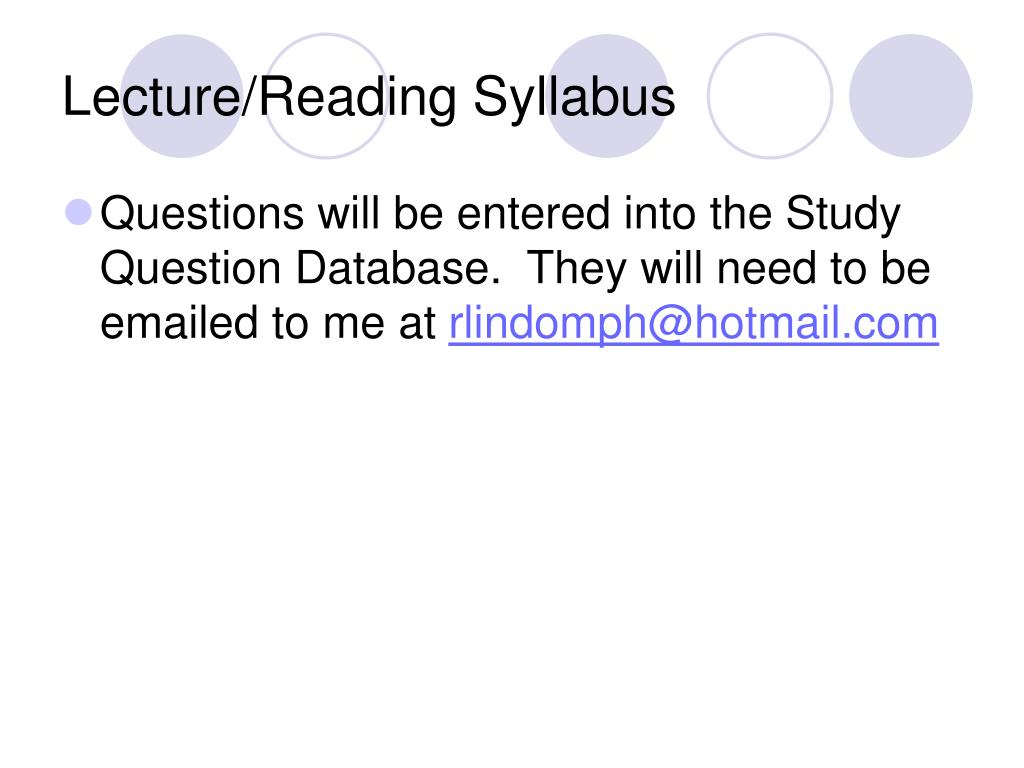
Task: Click the word Questions in the bullet text
Action: [x=202, y=214]
